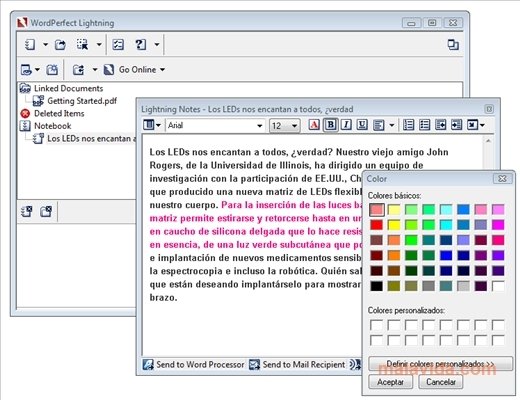
Task: Click the options checklist icon
Action: pos(118,44)
